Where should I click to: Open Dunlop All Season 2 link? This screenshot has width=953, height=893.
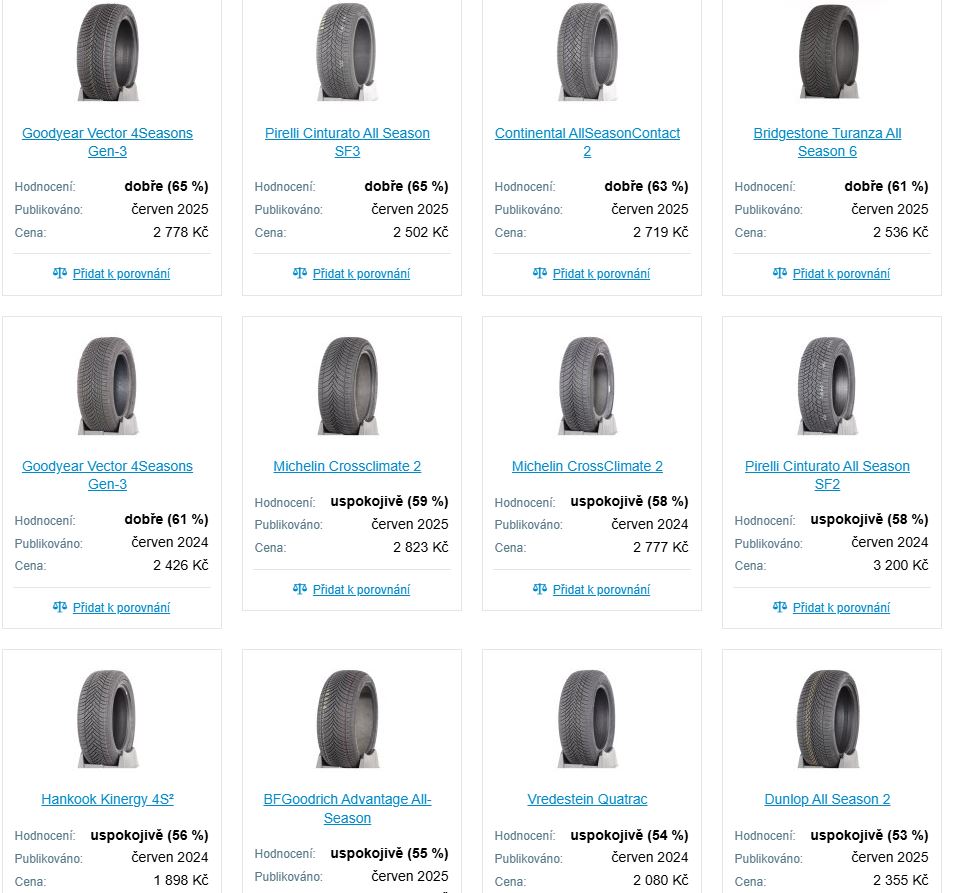click(827, 799)
